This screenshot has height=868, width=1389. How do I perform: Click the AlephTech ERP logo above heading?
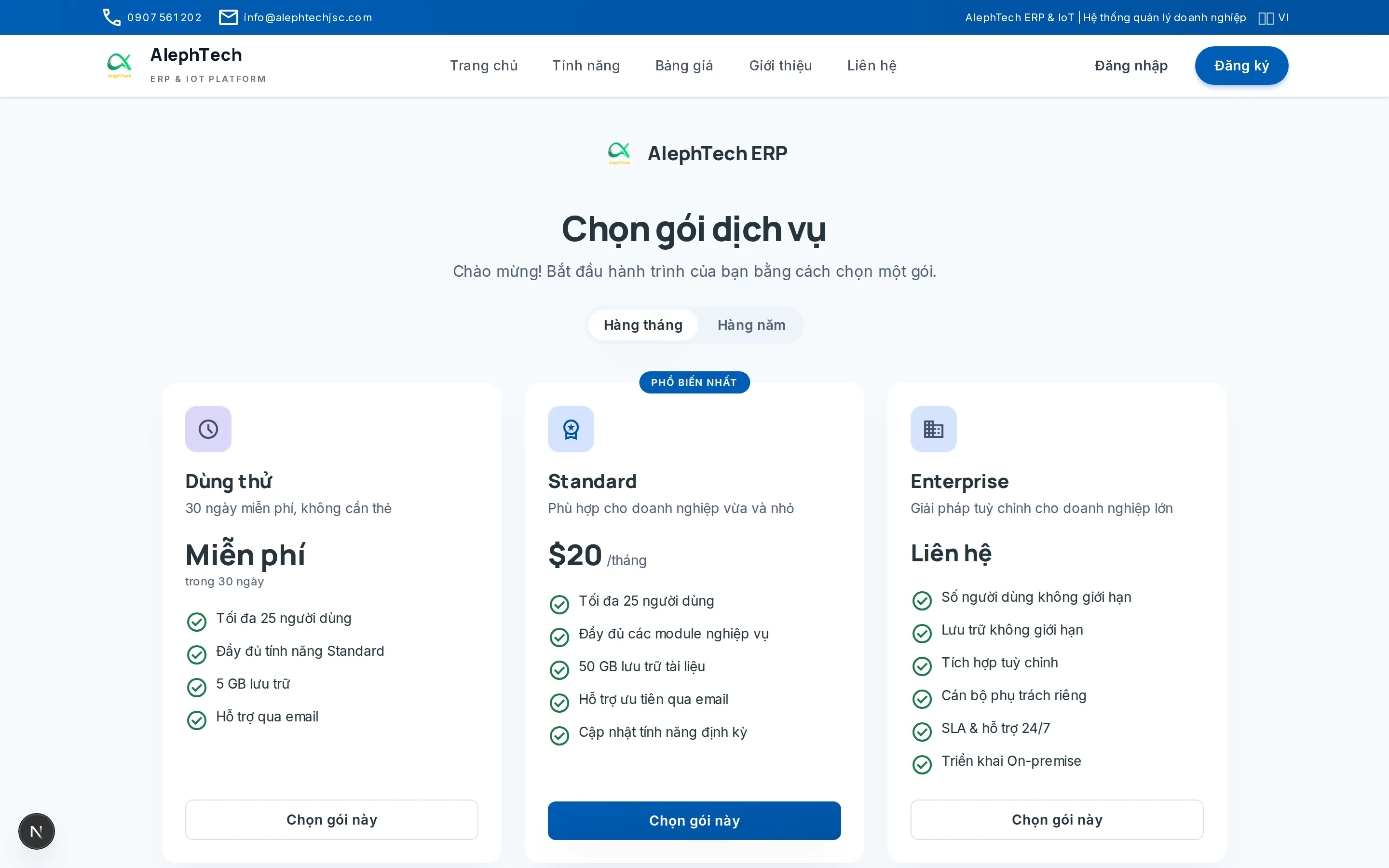pyautogui.click(x=619, y=153)
